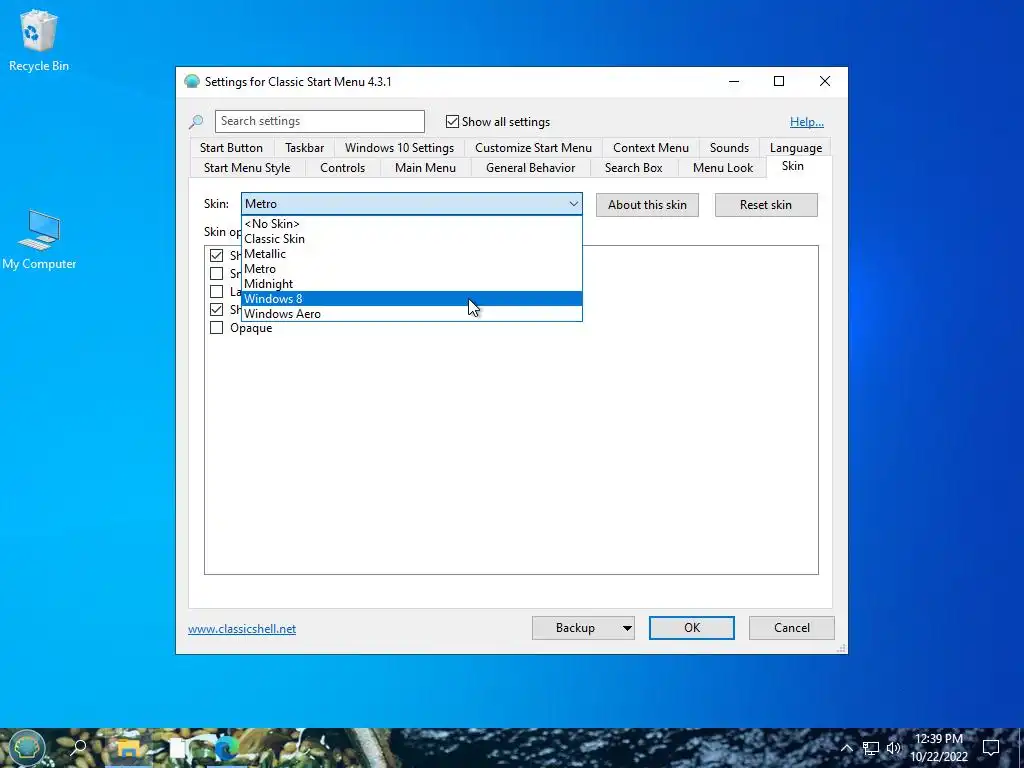Open the Sounds tab
The height and width of the screenshot is (768, 1024).
[729, 148]
